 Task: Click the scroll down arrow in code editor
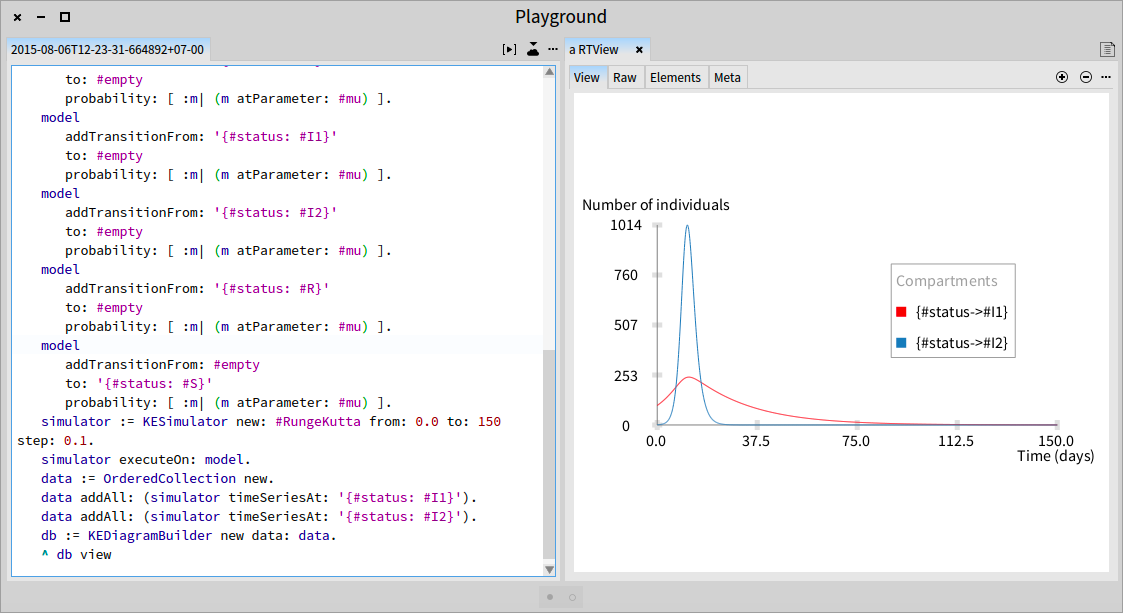549,570
